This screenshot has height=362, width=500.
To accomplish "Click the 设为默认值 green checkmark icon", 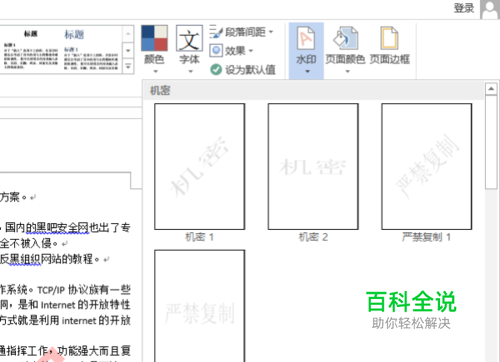I will pos(216,69).
